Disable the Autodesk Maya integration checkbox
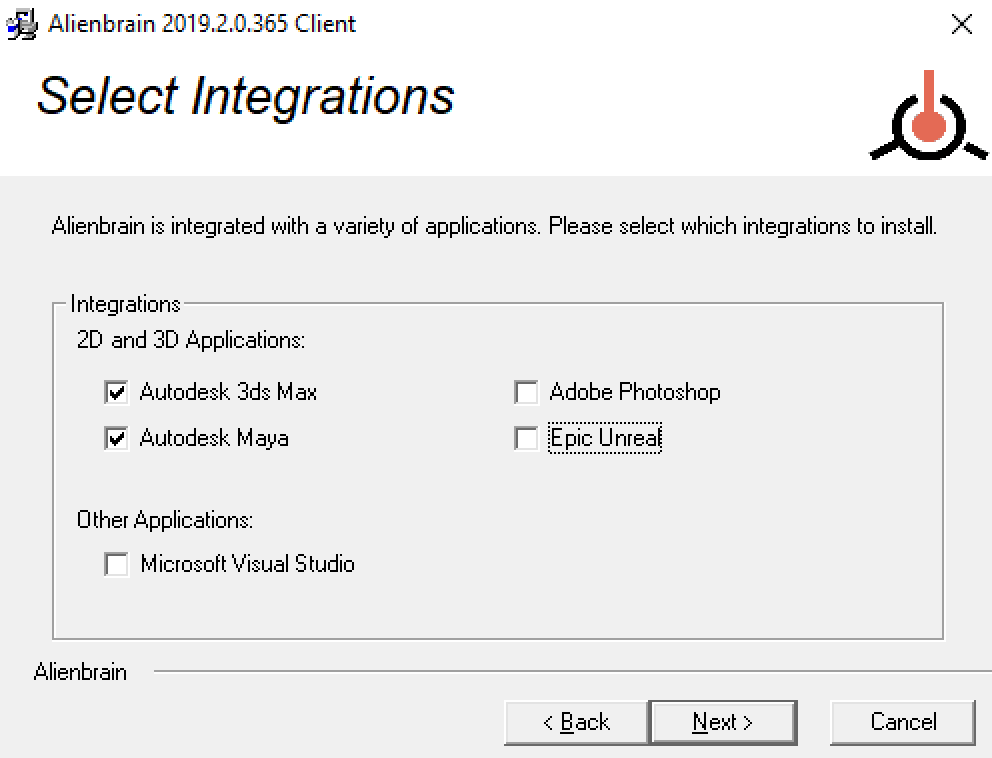 click(x=117, y=438)
